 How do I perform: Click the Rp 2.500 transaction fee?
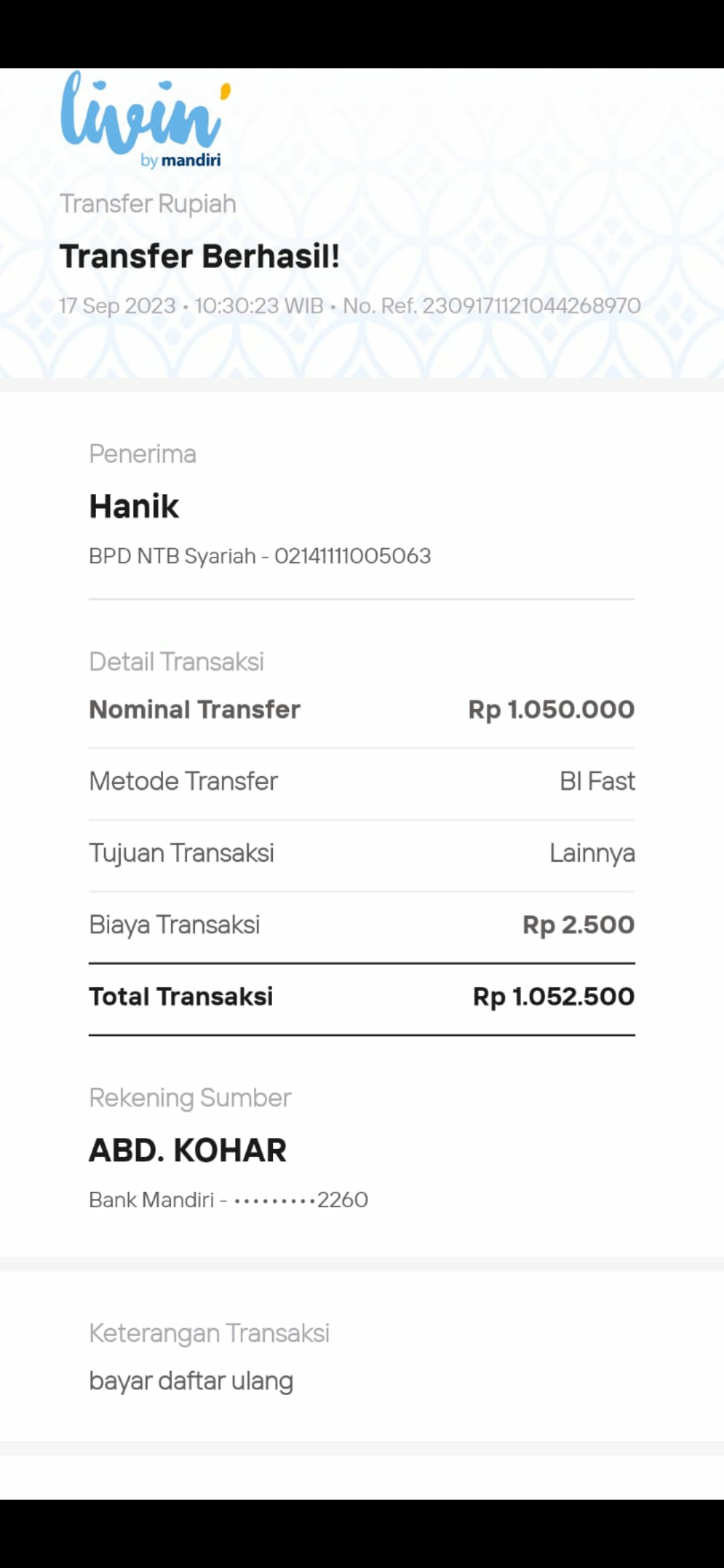(x=578, y=925)
